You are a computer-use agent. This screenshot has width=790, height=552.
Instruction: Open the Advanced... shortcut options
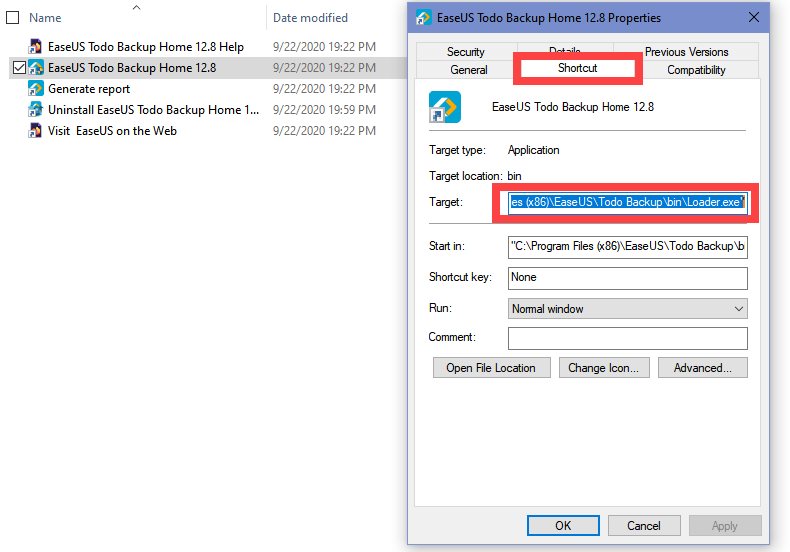pos(702,368)
